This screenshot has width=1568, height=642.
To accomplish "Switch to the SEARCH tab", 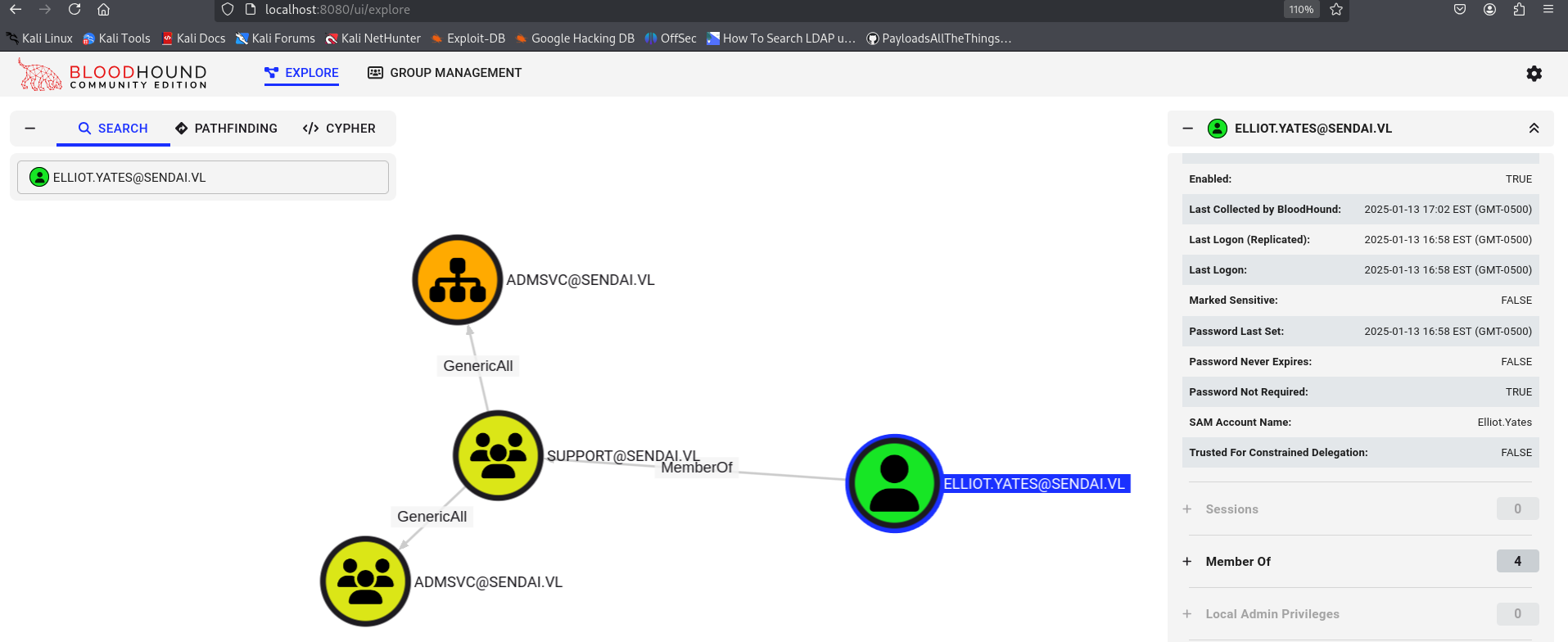I will (x=113, y=129).
